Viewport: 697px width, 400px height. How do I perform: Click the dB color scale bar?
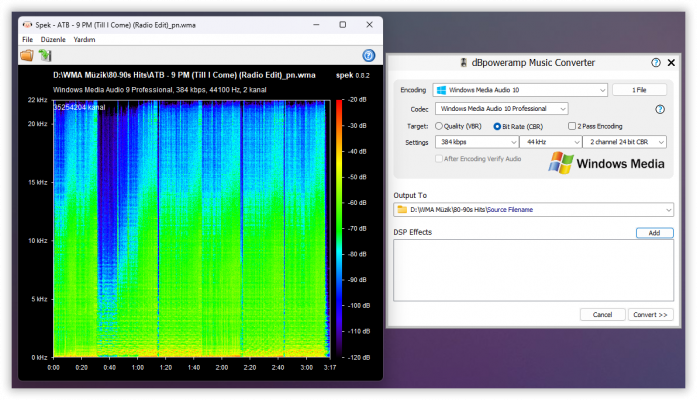(339, 229)
